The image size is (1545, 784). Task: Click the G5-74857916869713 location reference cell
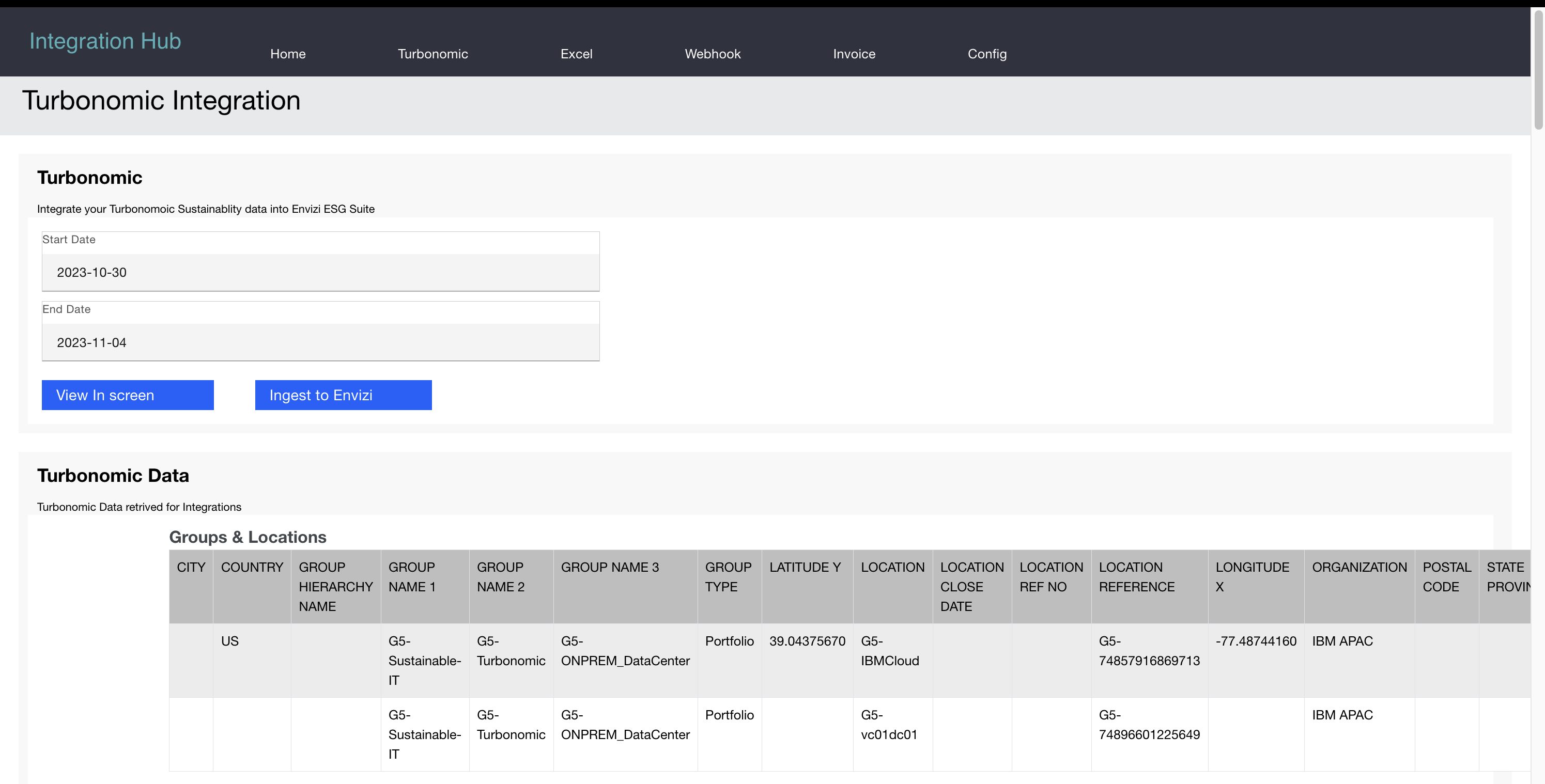(x=1149, y=651)
